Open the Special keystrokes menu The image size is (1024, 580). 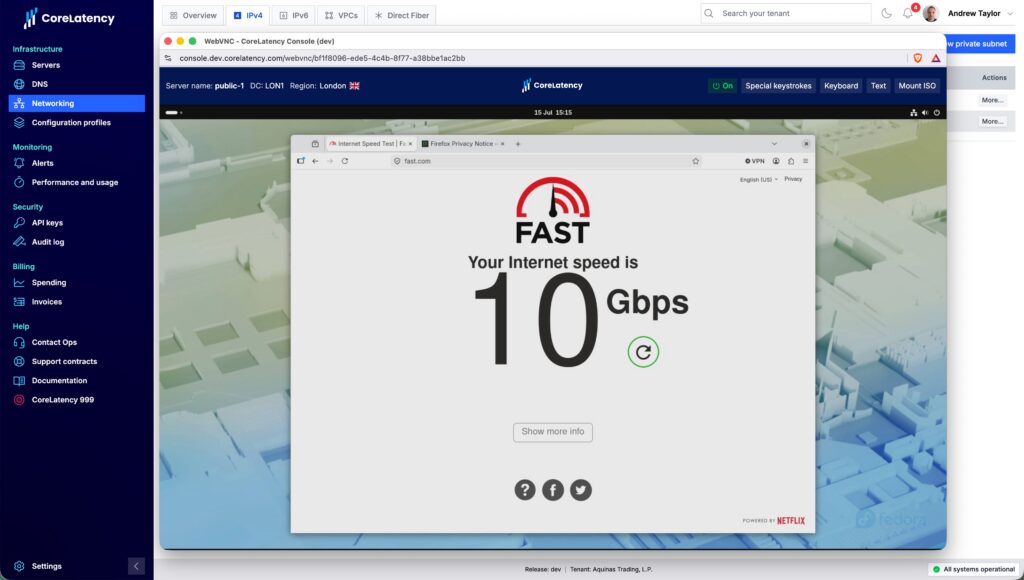coord(778,86)
